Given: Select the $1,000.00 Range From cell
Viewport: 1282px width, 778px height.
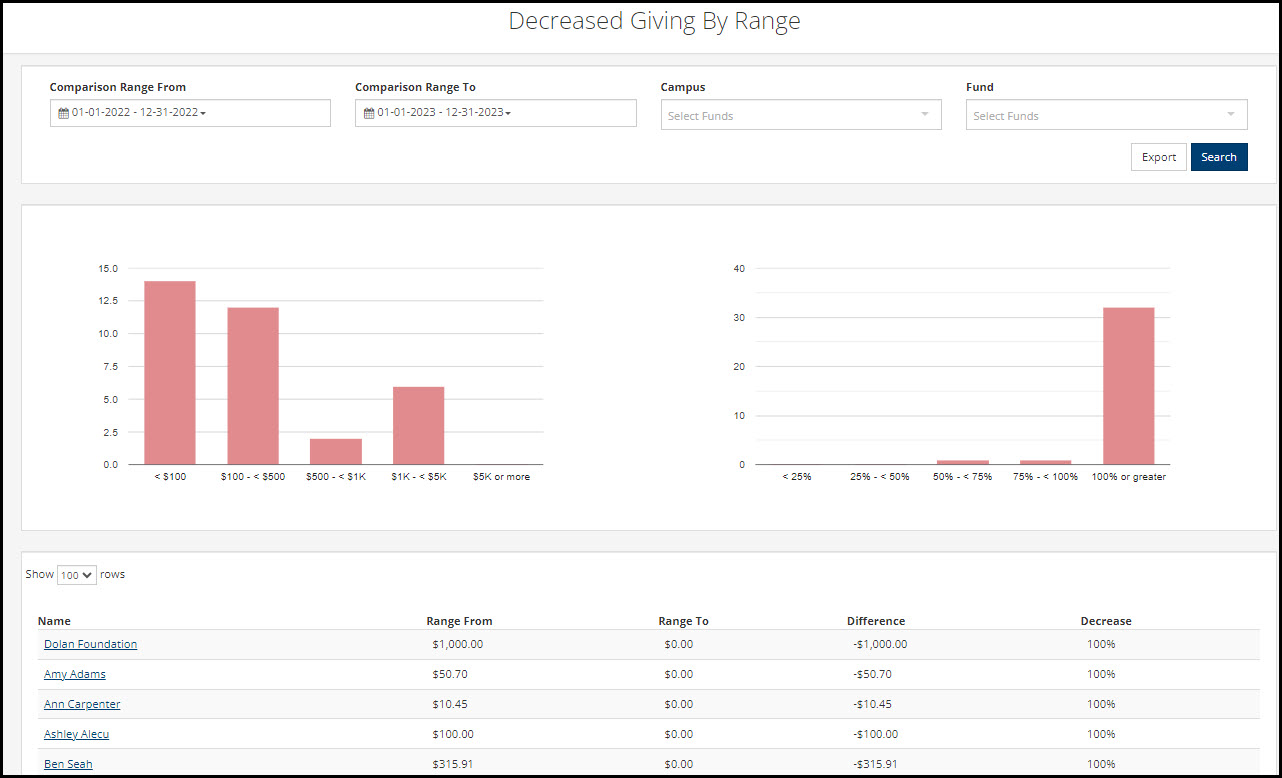Looking at the screenshot, I should (458, 644).
